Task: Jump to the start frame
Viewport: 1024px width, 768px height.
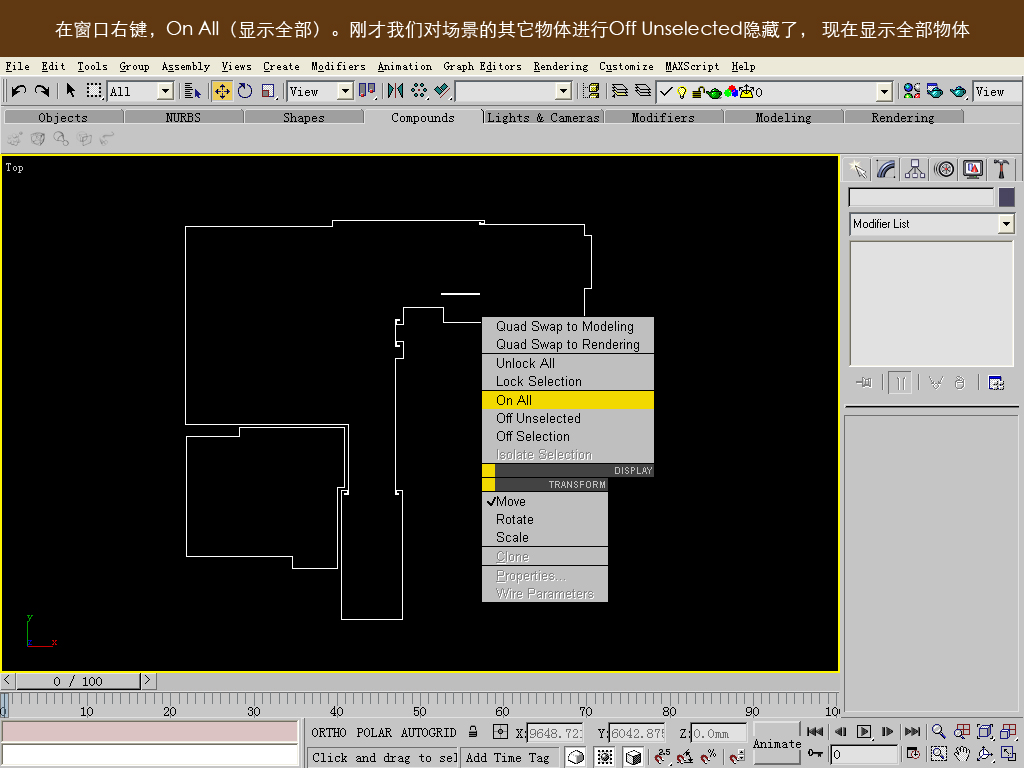Action: (x=815, y=731)
